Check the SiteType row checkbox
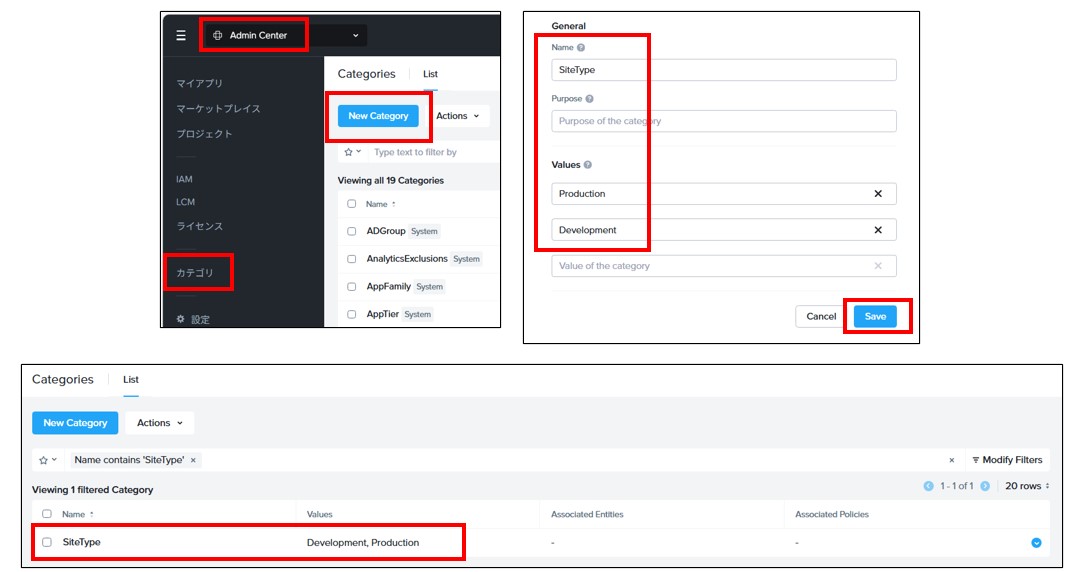The image size is (1077, 572). point(47,542)
